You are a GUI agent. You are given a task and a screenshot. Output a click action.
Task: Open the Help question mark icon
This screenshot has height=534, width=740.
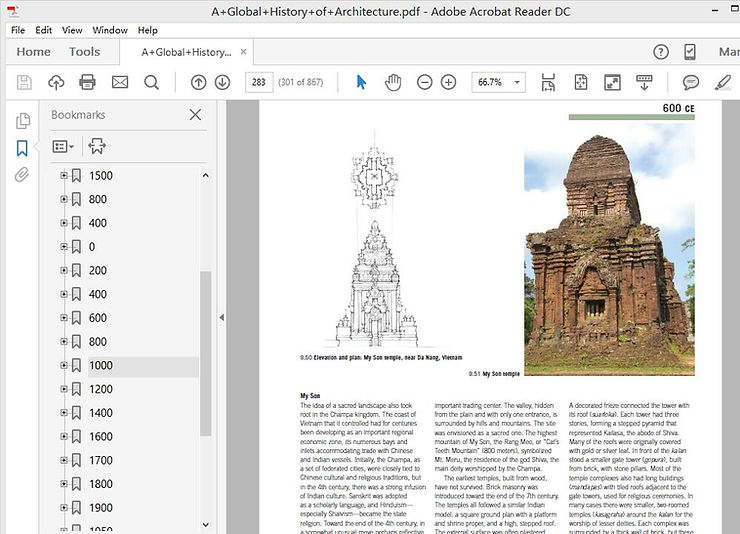pos(661,52)
